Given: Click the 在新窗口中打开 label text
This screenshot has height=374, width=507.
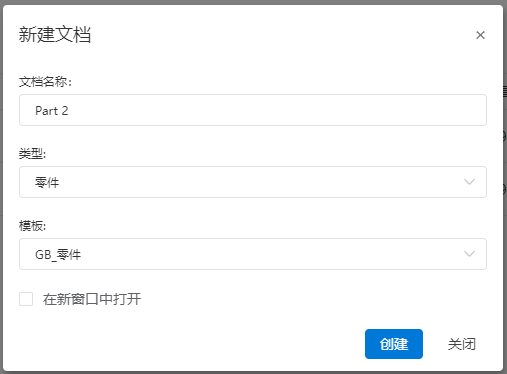Looking at the screenshot, I should 92,299.
